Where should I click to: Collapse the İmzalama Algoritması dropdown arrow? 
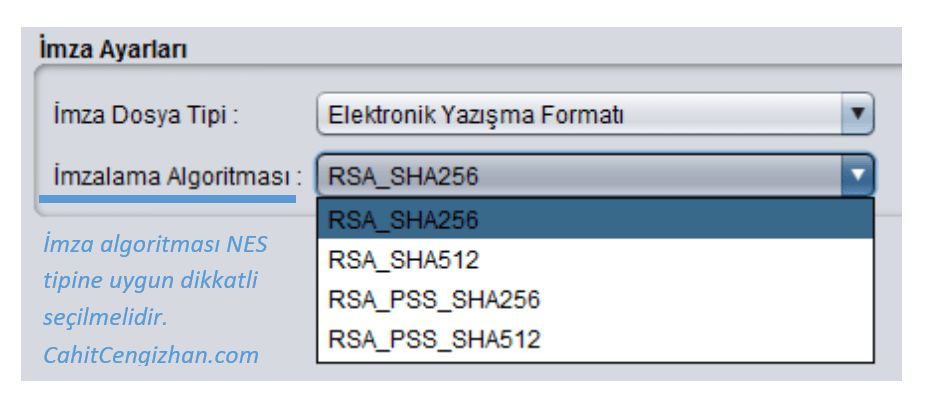pos(856,177)
